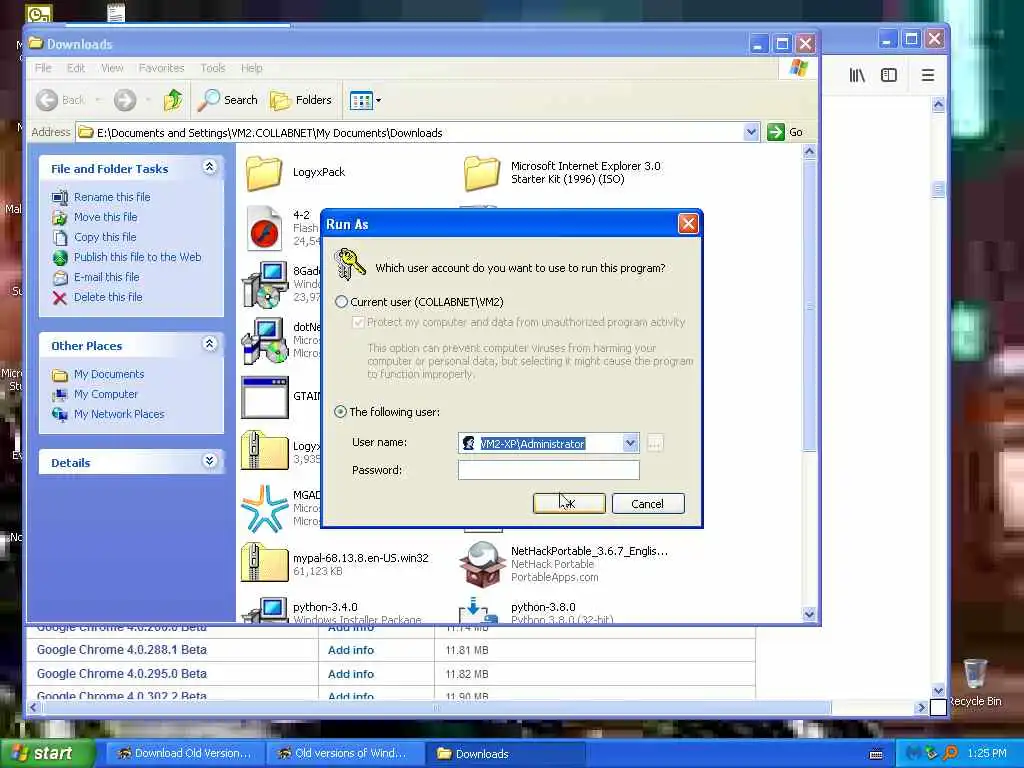This screenshot has height=768, width=1024.
Task: Open the Favorites menu
Action: pyautogui.click(x=161, y=68)
